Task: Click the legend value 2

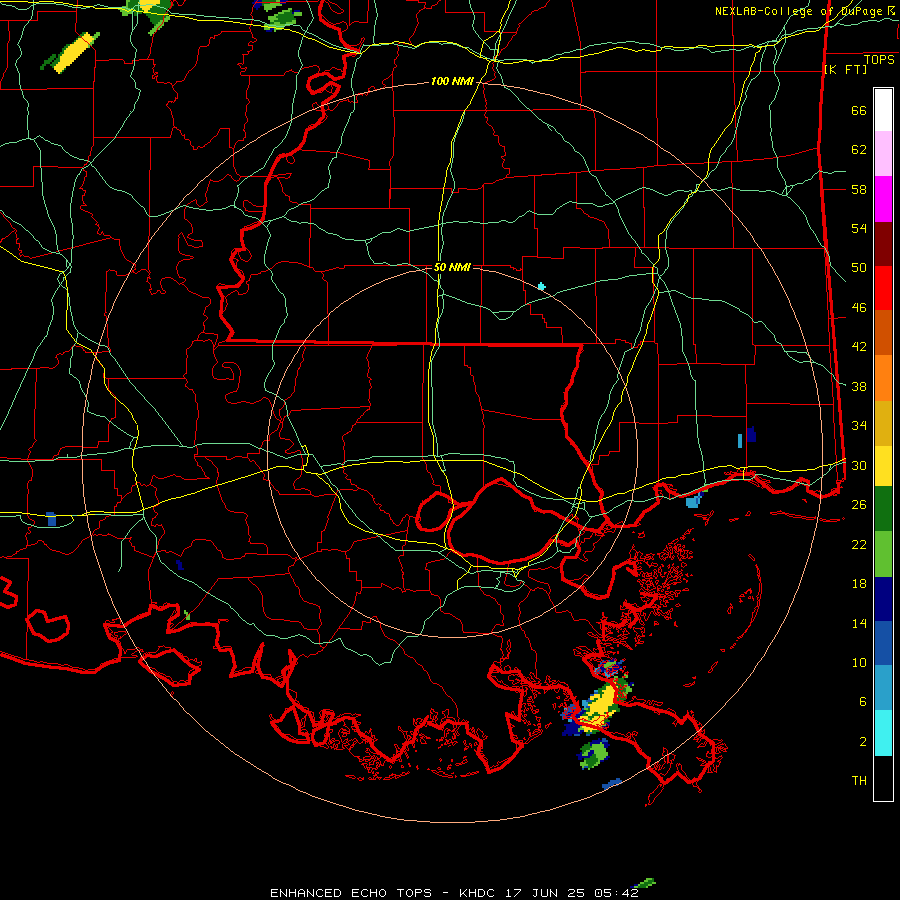Action: [863, 742]
